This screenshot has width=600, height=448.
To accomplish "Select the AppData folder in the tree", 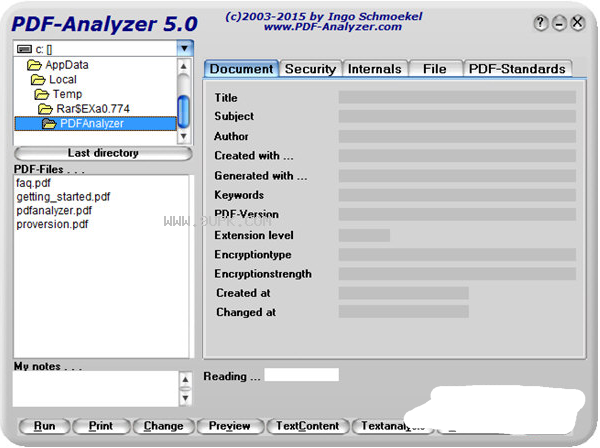I will (67, 65).
